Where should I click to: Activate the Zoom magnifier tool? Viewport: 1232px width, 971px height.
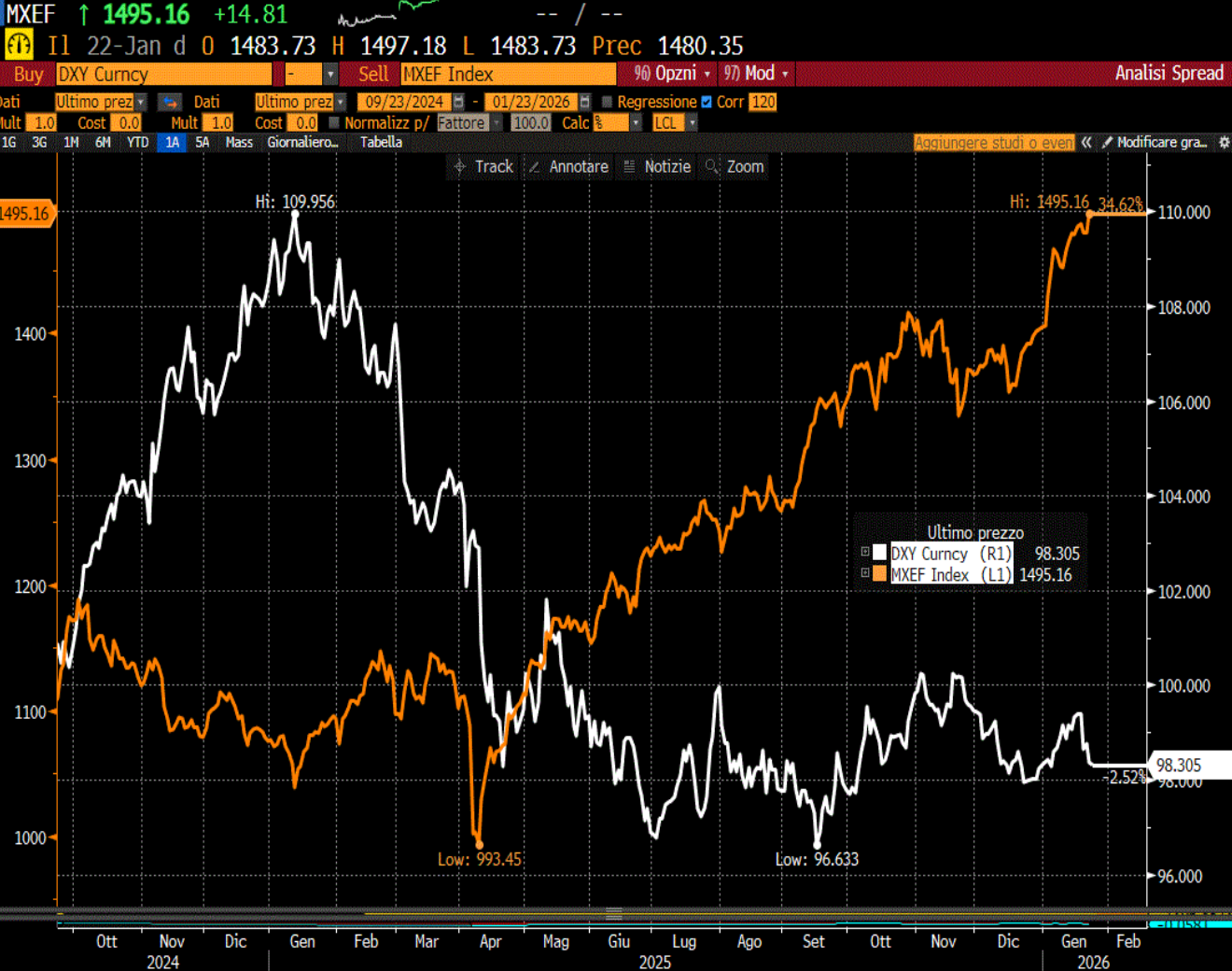735,166
